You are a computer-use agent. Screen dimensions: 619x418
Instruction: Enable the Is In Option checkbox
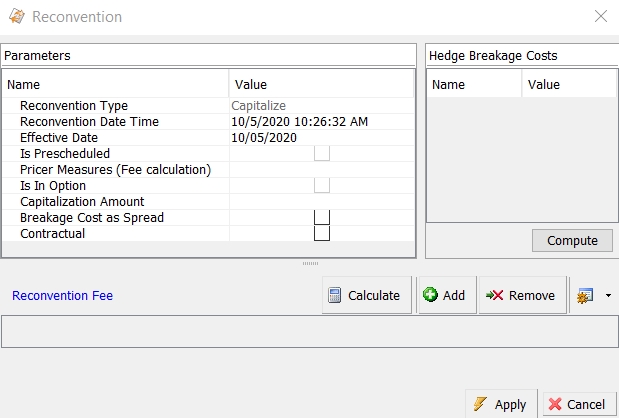322,186
